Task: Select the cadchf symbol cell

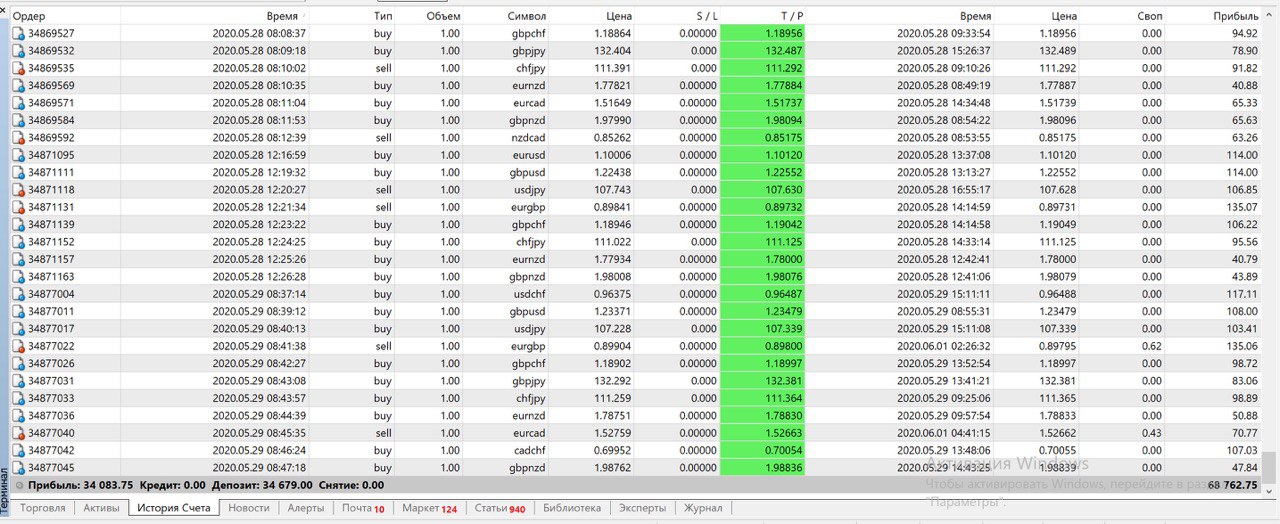Action: [x=528, y=450]
